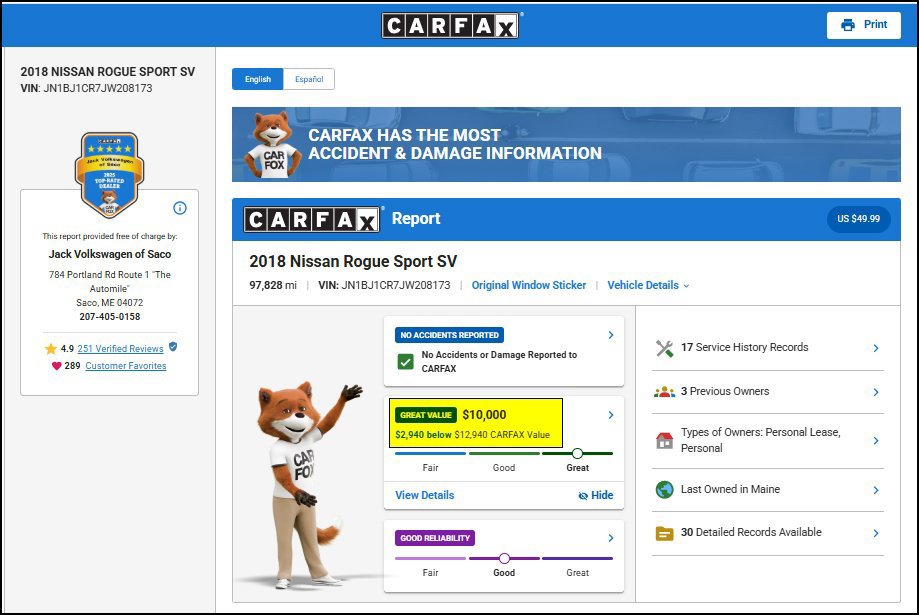Click the GREAT VALUE green badge
This screenshot has height=615, width=919.
coord(426,415)
